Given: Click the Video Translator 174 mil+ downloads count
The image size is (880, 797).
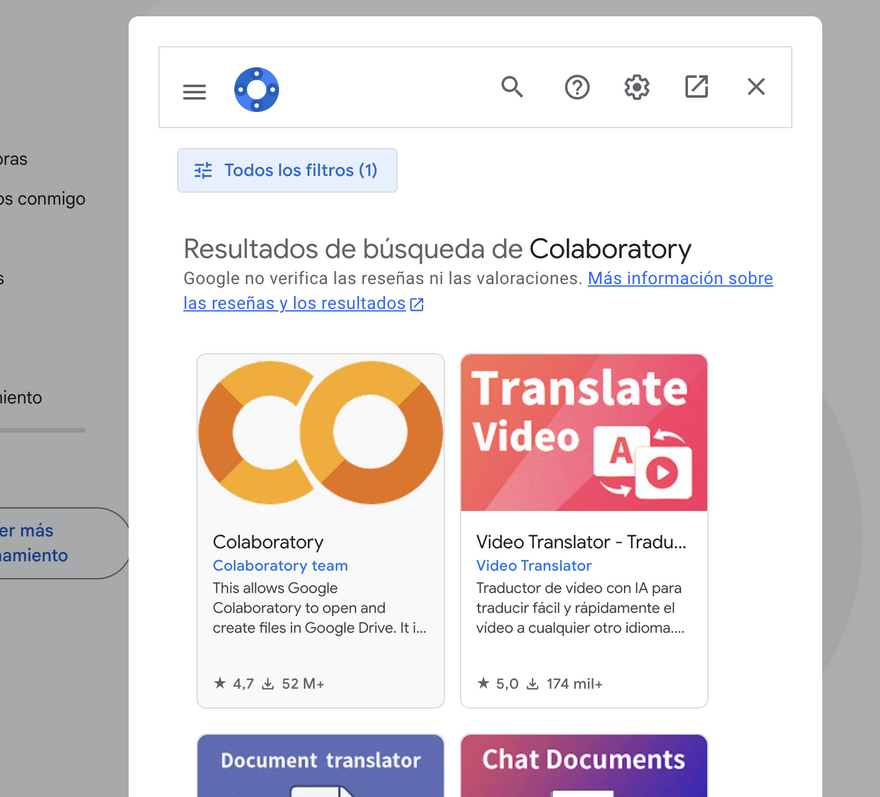Looking at the screenshot, I should (564, 684).
